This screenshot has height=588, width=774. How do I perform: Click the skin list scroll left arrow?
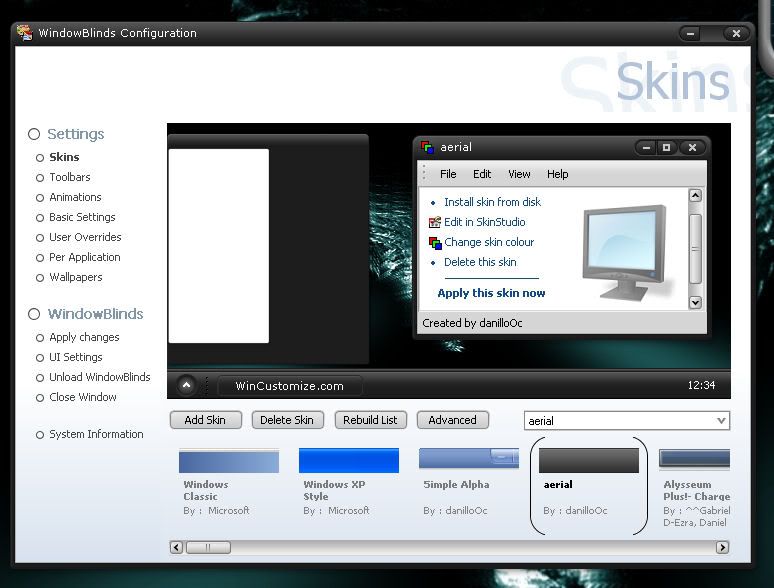[176, 547]
